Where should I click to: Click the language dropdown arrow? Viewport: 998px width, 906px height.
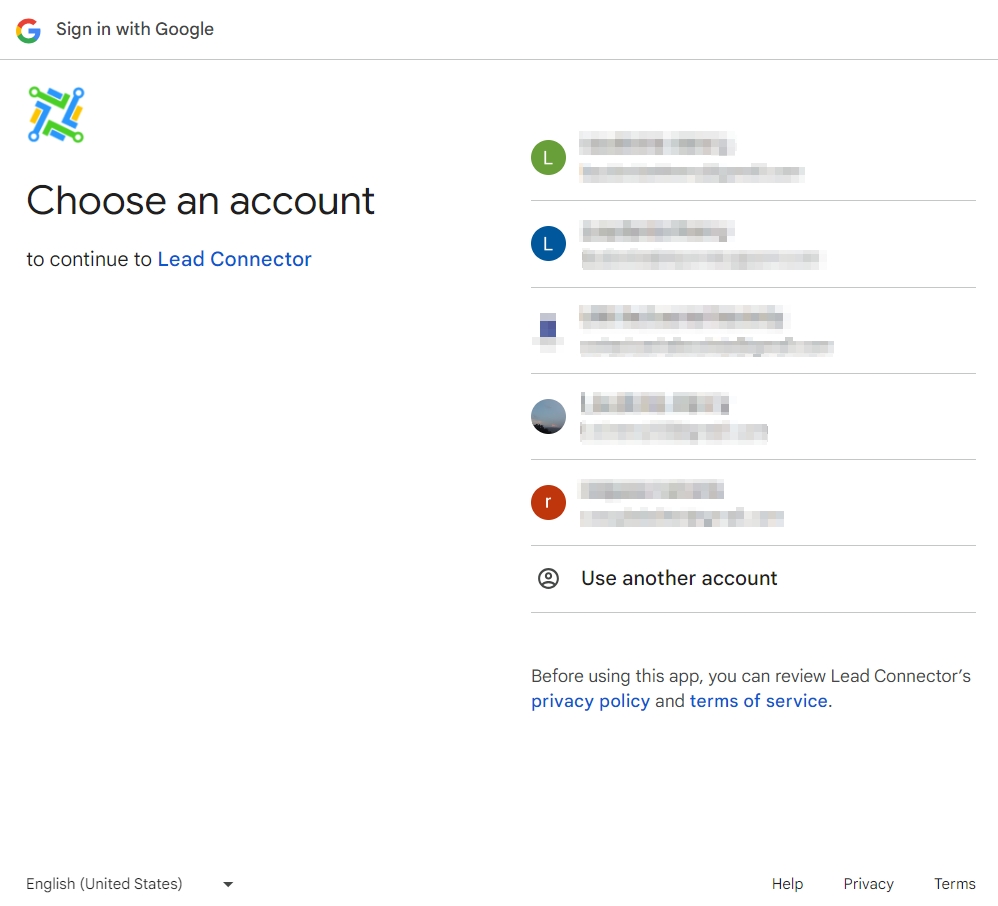228,884
